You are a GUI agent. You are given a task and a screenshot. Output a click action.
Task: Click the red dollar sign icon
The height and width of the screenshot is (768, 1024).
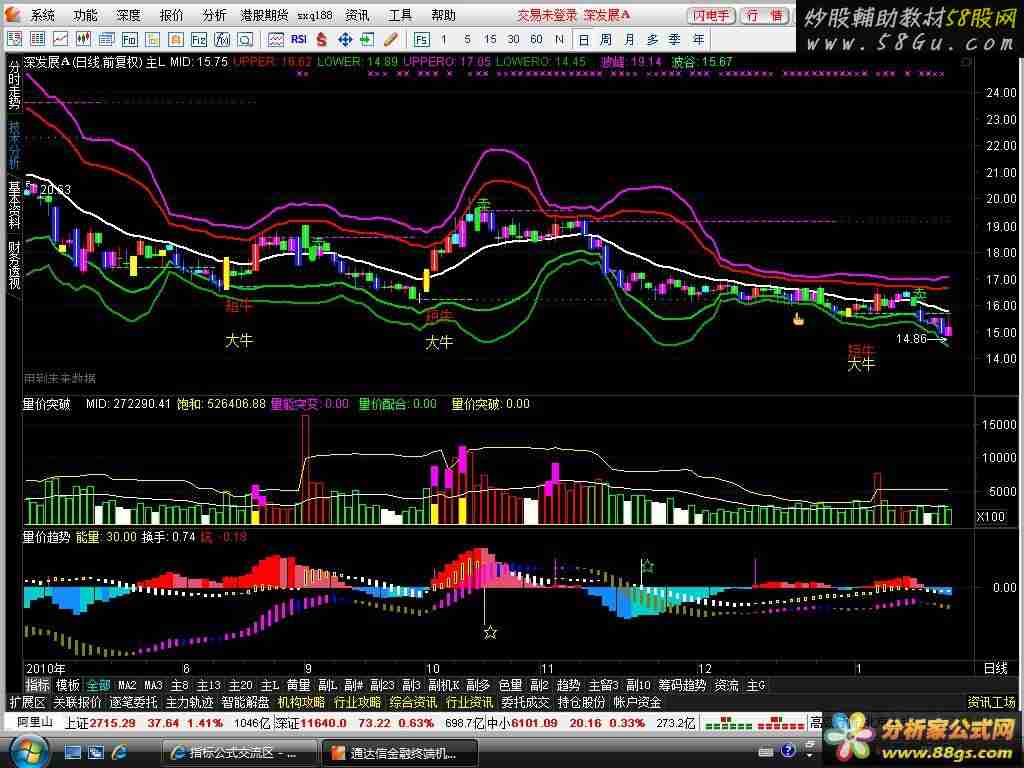(321, 40)
